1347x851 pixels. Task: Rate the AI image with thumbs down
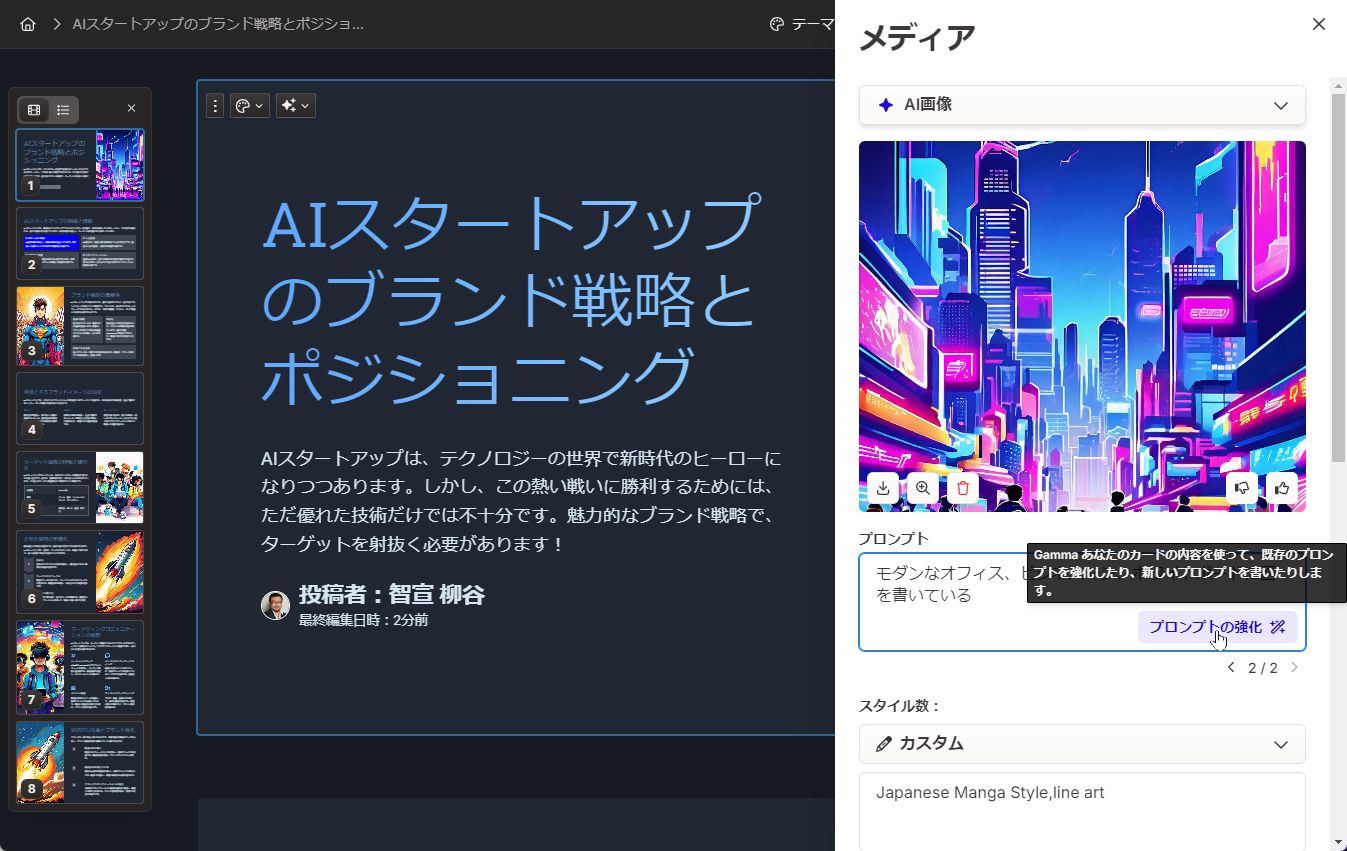tap(1242, 488)
